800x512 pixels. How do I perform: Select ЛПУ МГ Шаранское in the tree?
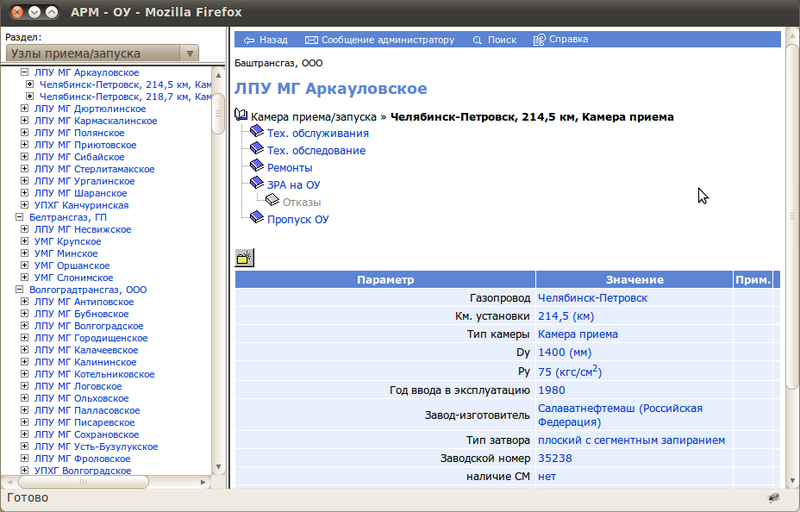tap(81, 193)
